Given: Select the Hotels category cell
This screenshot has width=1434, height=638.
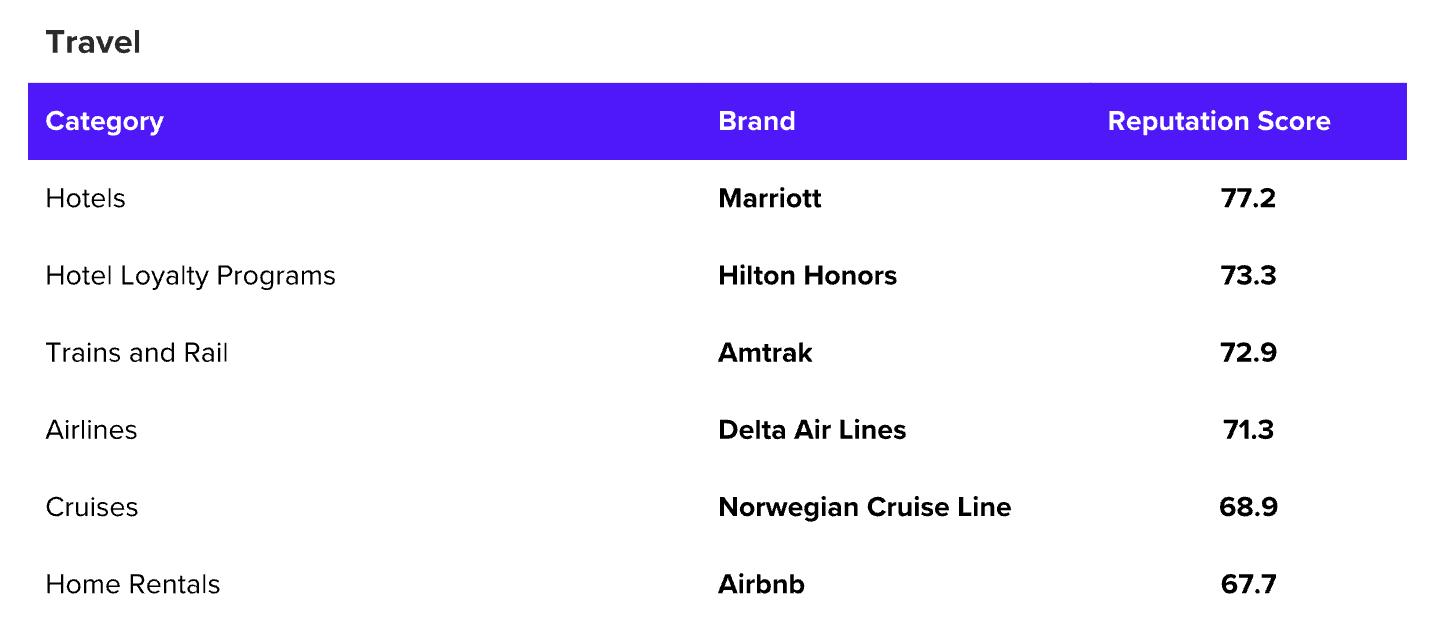Looking at the screenshot, I should click(x=85, y=199).
